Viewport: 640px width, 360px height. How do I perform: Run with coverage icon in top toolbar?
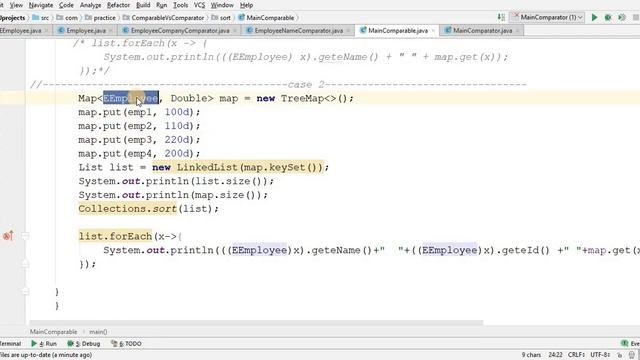[x=622, y=18]
